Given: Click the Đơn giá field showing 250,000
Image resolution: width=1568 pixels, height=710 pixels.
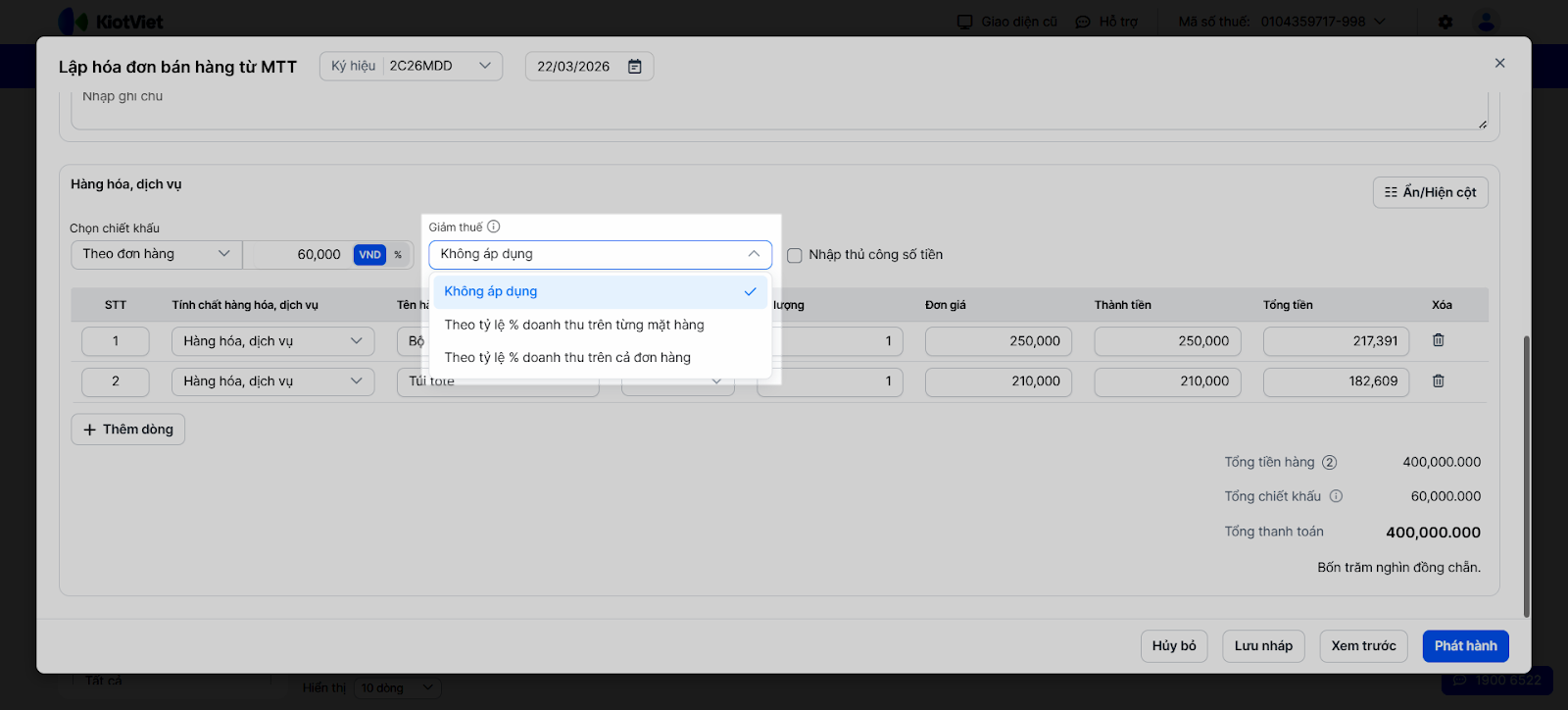Looking at the screenshot, I should pos(998,341).
